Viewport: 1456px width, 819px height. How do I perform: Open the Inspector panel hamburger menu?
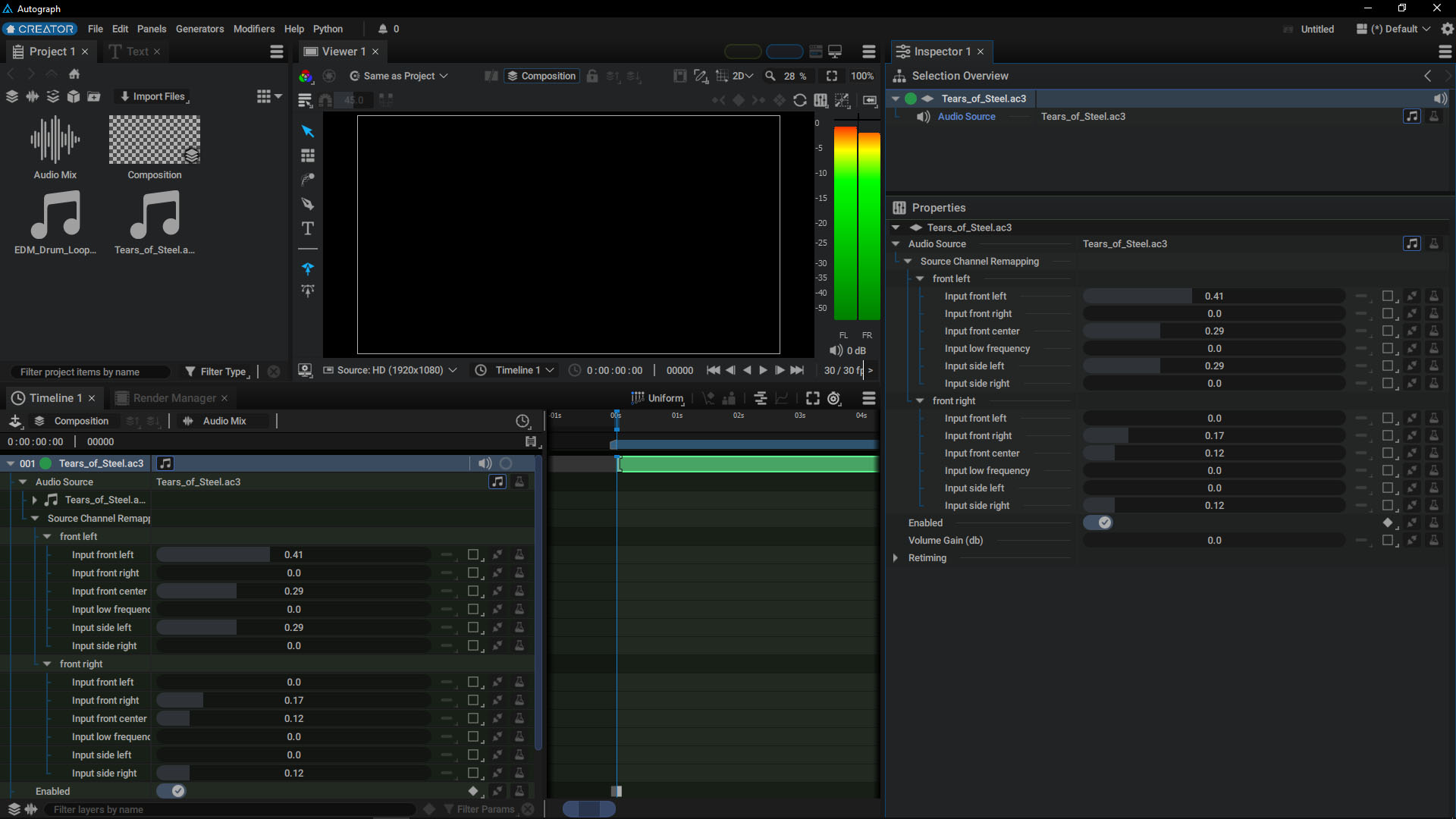[x=1445, y=52]
